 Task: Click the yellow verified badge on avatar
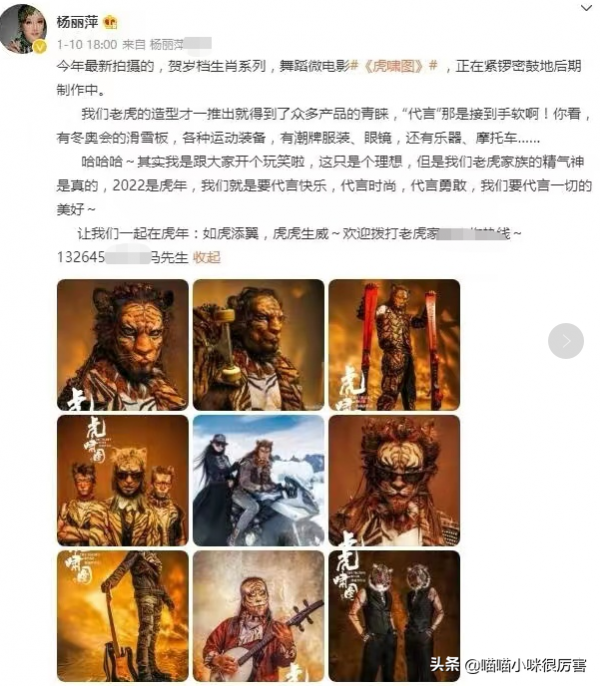coord(40,46)
